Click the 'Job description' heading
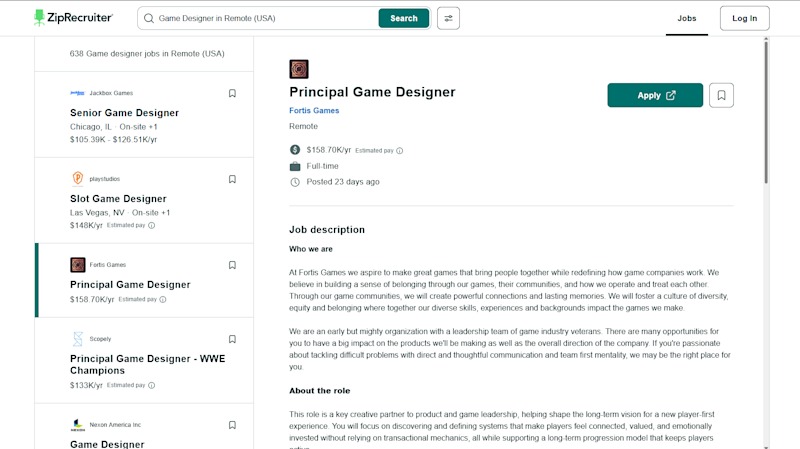The height and width of the screenshot is (449, 800). coord(327,230)
